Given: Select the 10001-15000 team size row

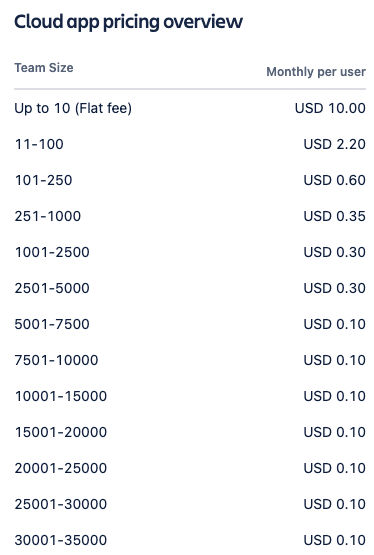Looking at the screenshot, I should 190,396.
